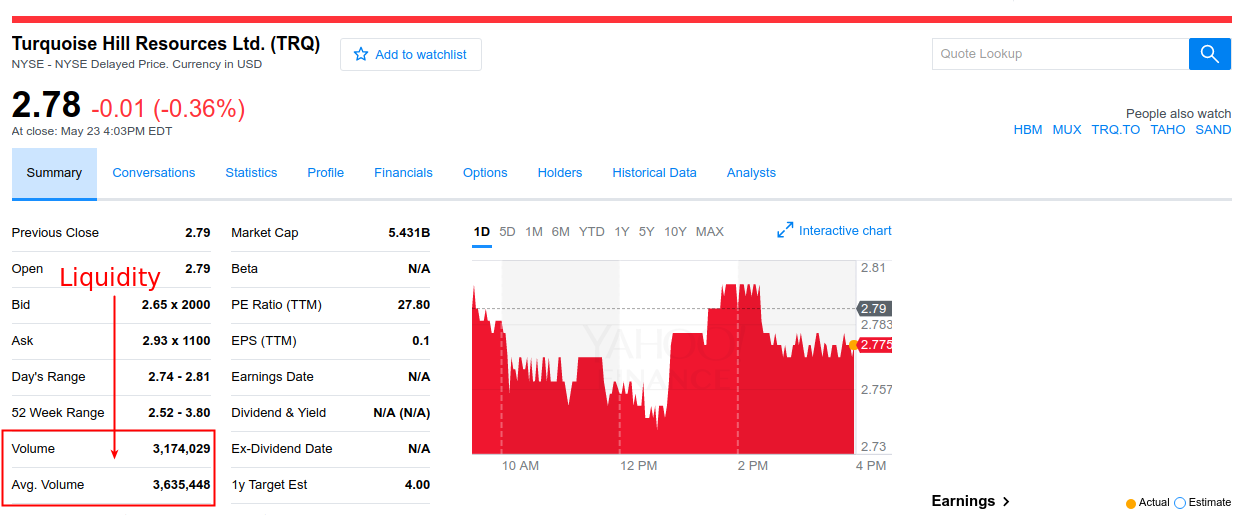Select the 1D chart range

tap(482, 232)
